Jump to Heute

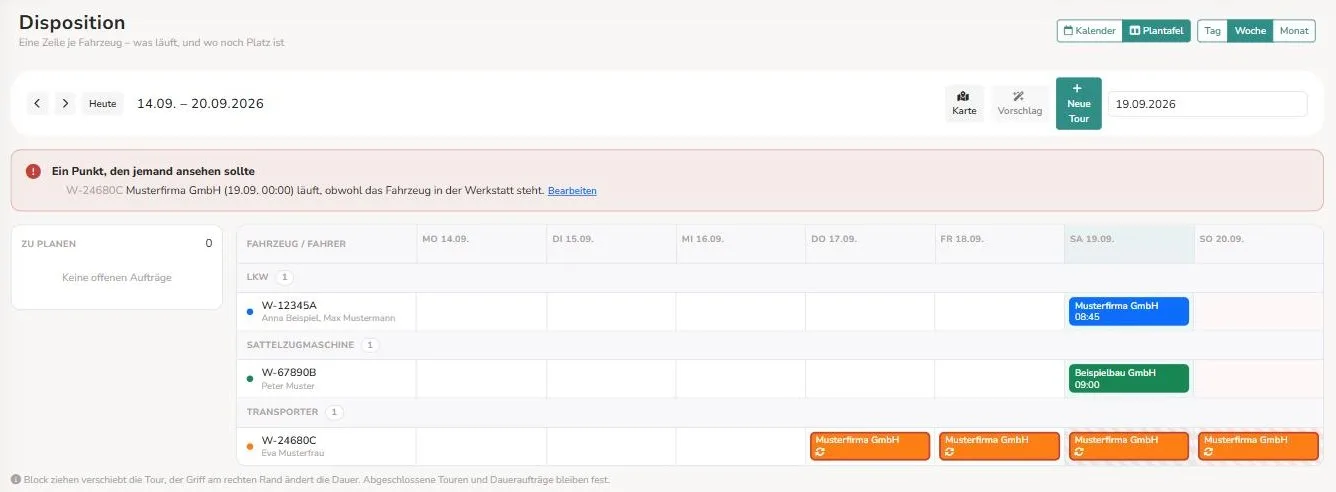pyautogui.click(x=103, y=103)
